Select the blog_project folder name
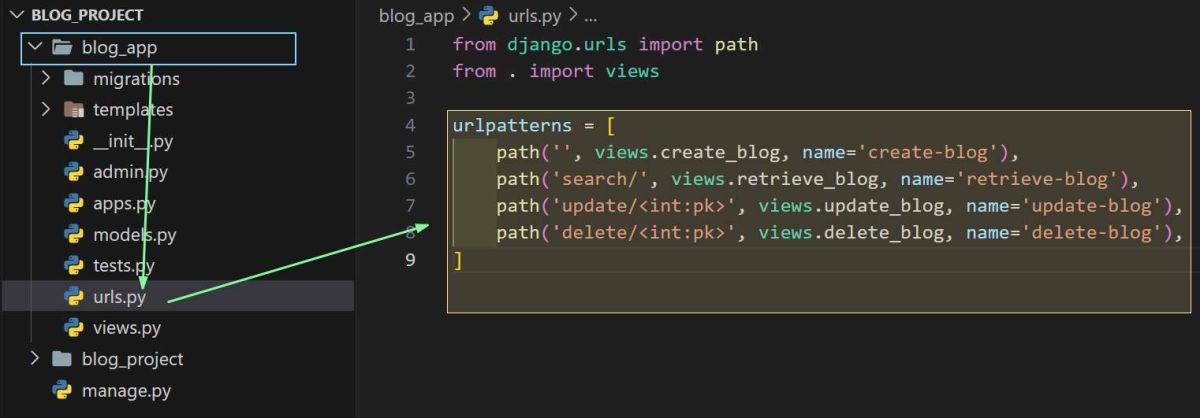 click(x=132, y=358)
